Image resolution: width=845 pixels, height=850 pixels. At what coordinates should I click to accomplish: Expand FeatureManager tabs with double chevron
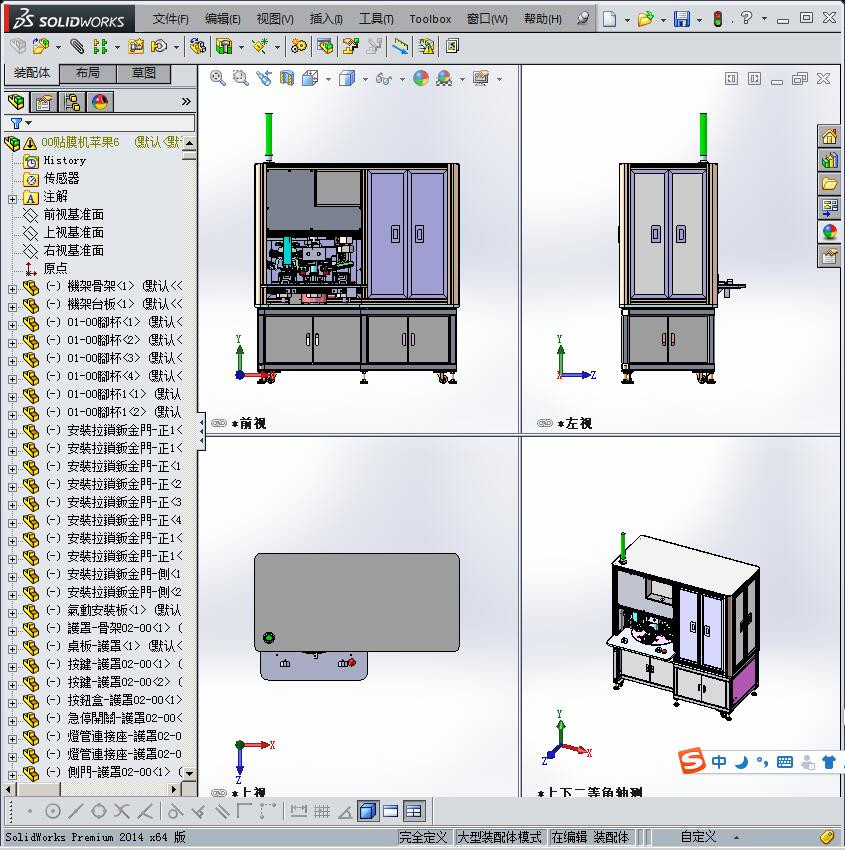tap(186, 102)
